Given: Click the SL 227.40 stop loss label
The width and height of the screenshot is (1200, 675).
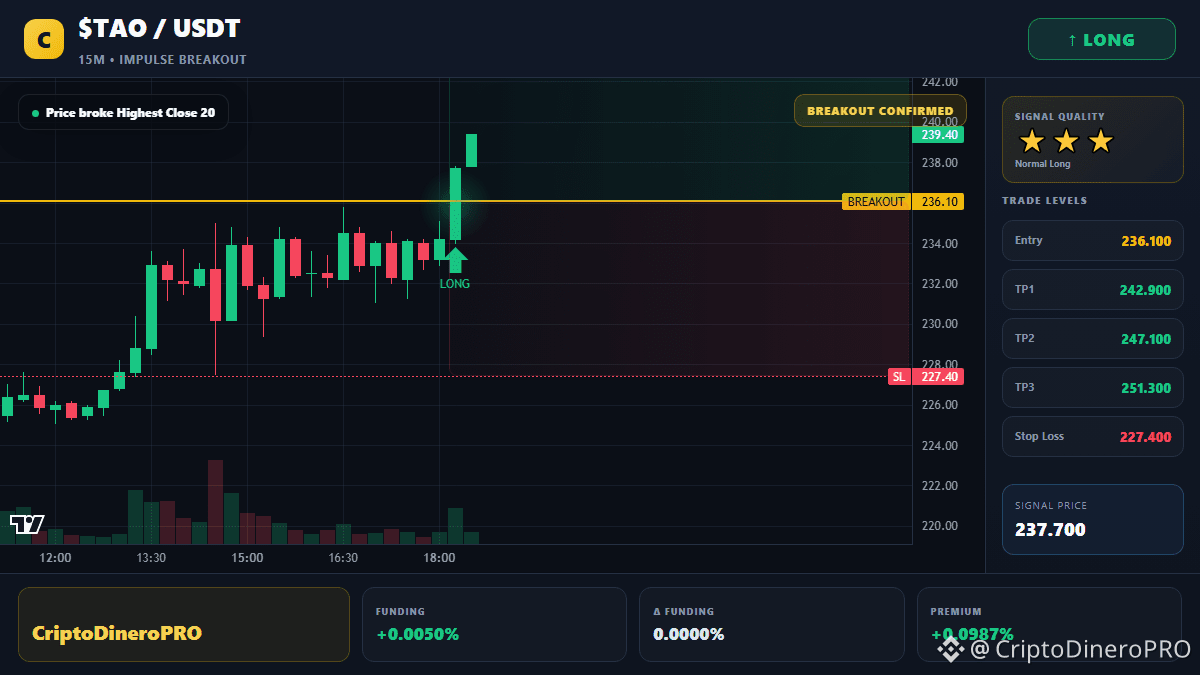Looking at the screenshot, I should point(926,377).
